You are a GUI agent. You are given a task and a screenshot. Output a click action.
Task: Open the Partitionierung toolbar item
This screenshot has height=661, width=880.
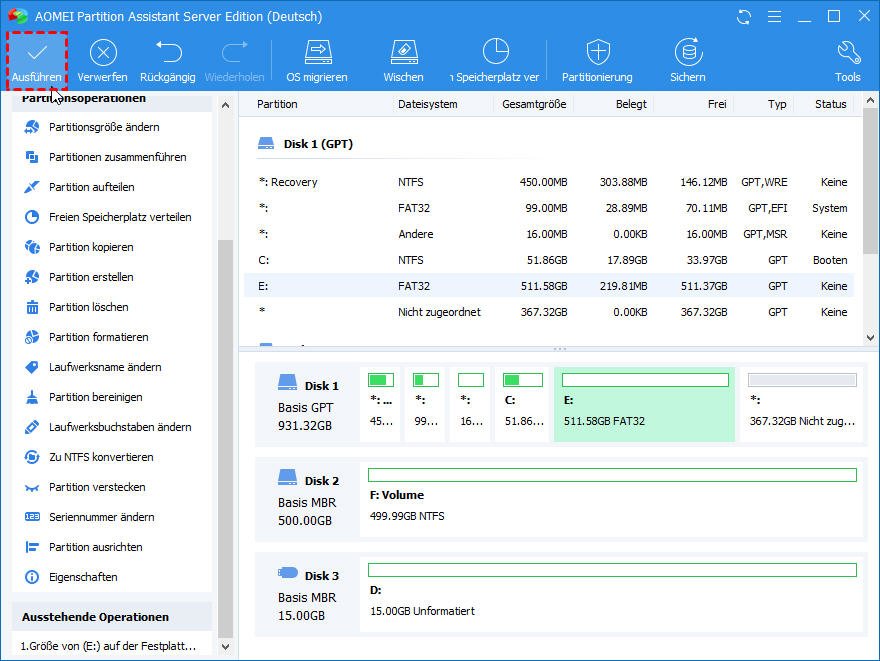coord(597,53)
